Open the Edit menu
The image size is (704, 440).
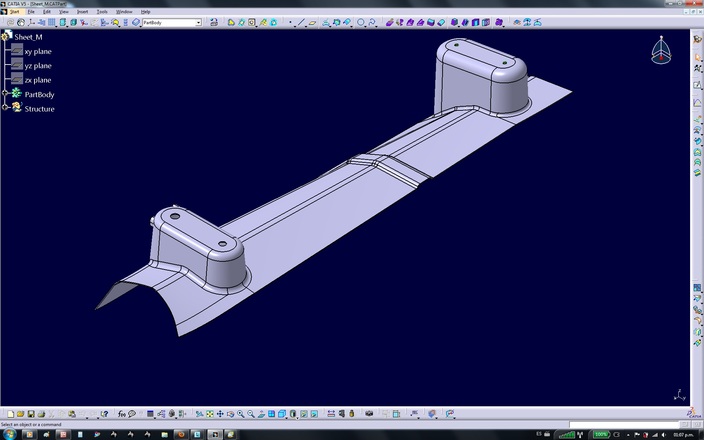click(47, 12)
